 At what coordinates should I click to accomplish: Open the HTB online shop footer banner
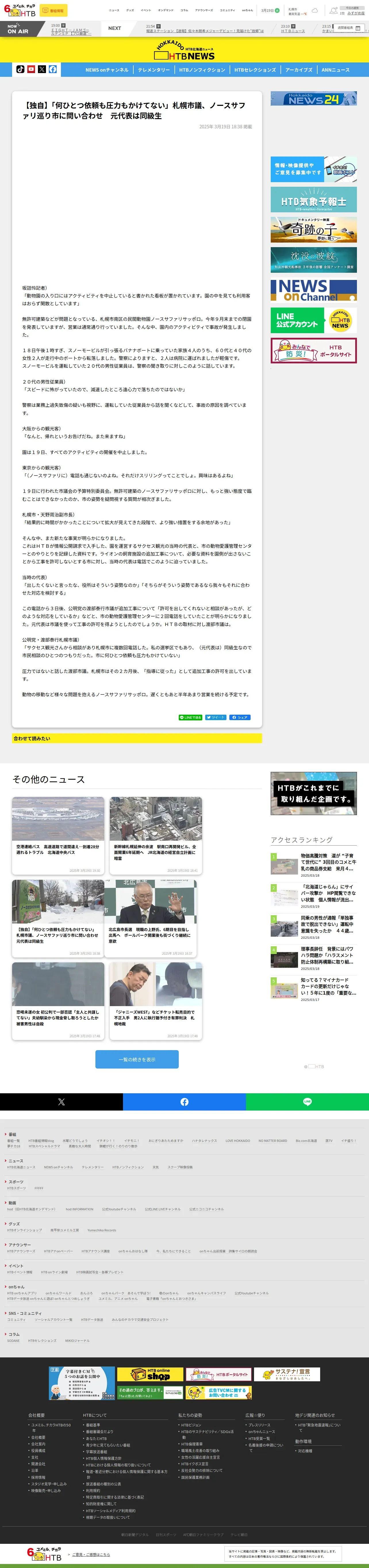150,1374
